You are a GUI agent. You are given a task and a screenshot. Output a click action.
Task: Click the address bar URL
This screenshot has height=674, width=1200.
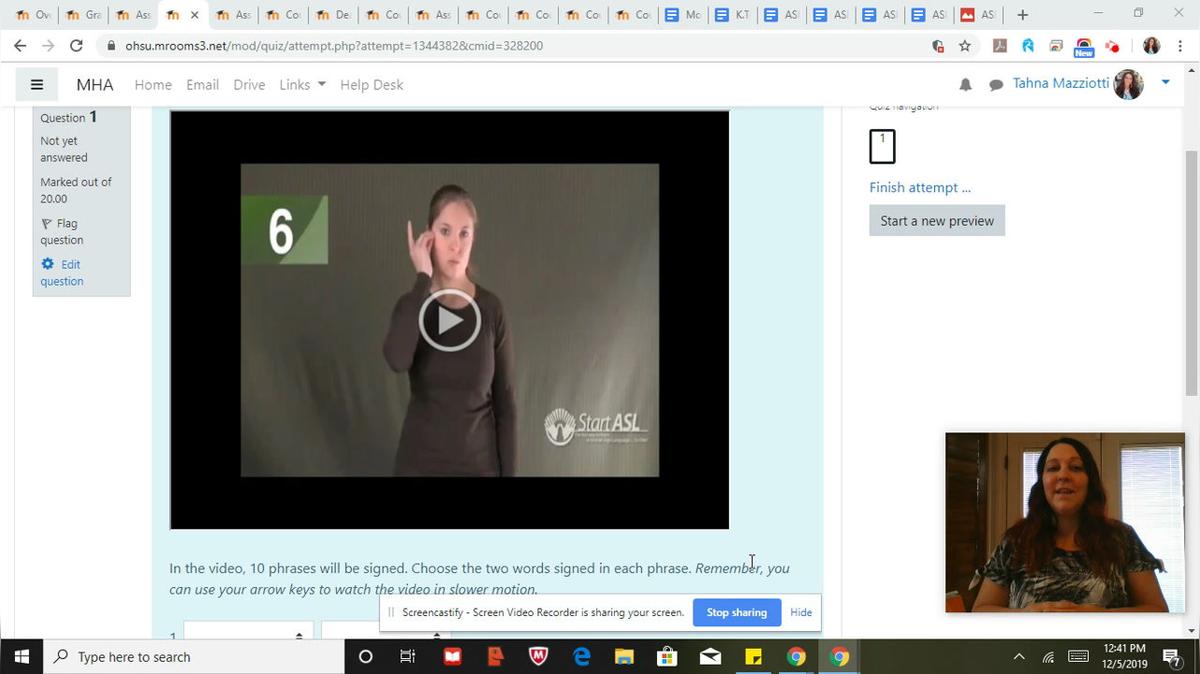tap(334, 45)
